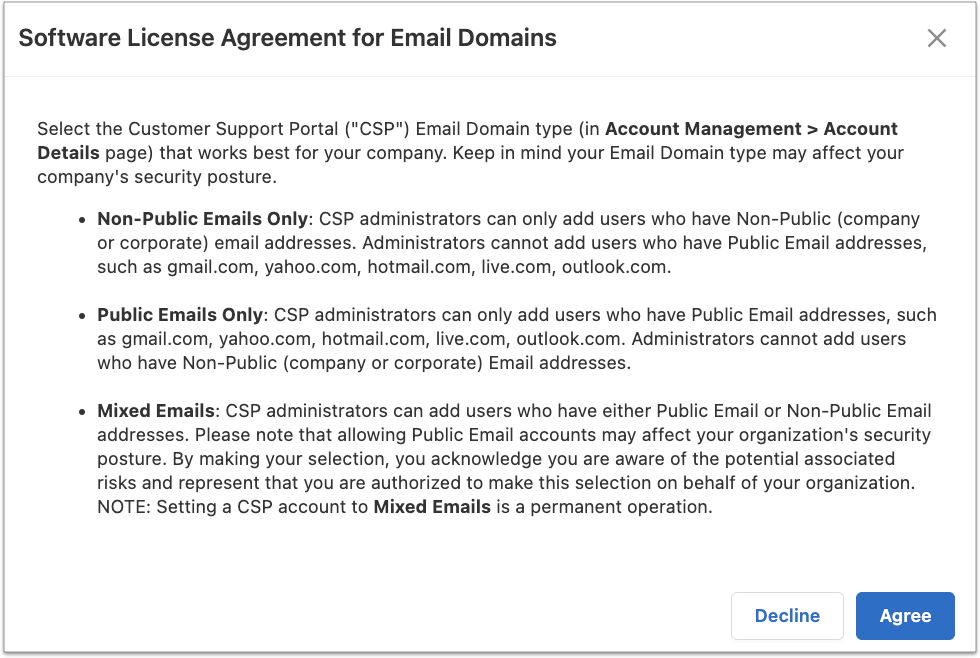Click the Agree button
The image size is (980, 658).
coord(905,616)
